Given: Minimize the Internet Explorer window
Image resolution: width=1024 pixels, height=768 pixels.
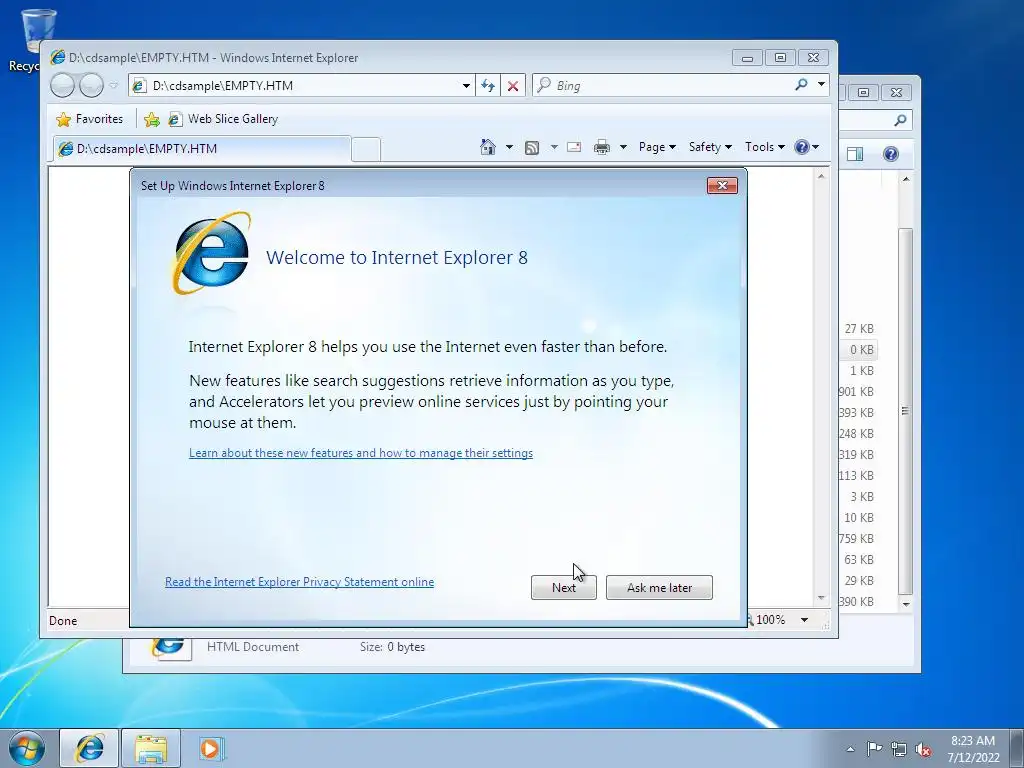Looking at the screenshot, I should (748, 57).
